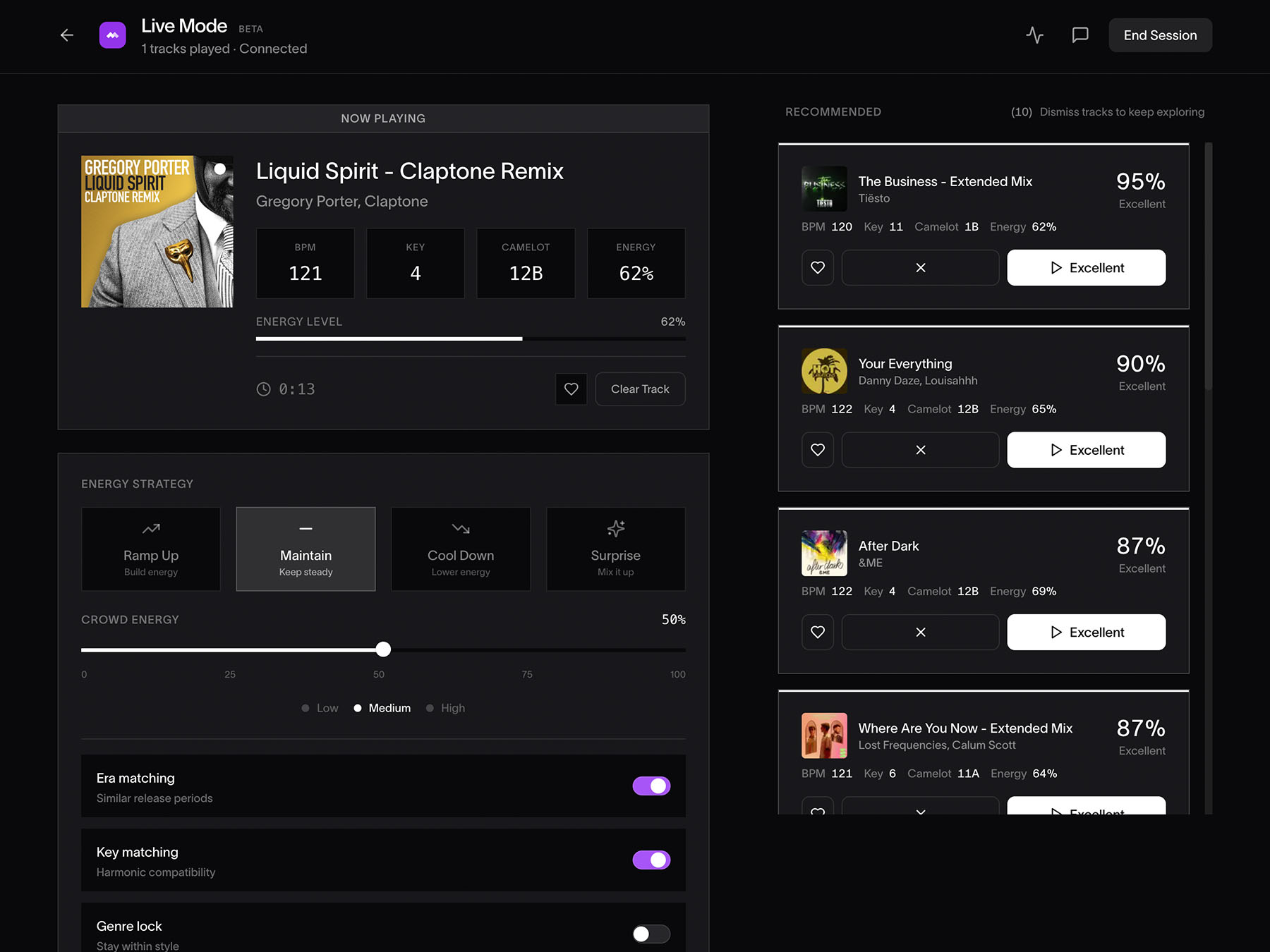Click the purple app logo icon
1270x952 pixels.
tap(113, 35)
